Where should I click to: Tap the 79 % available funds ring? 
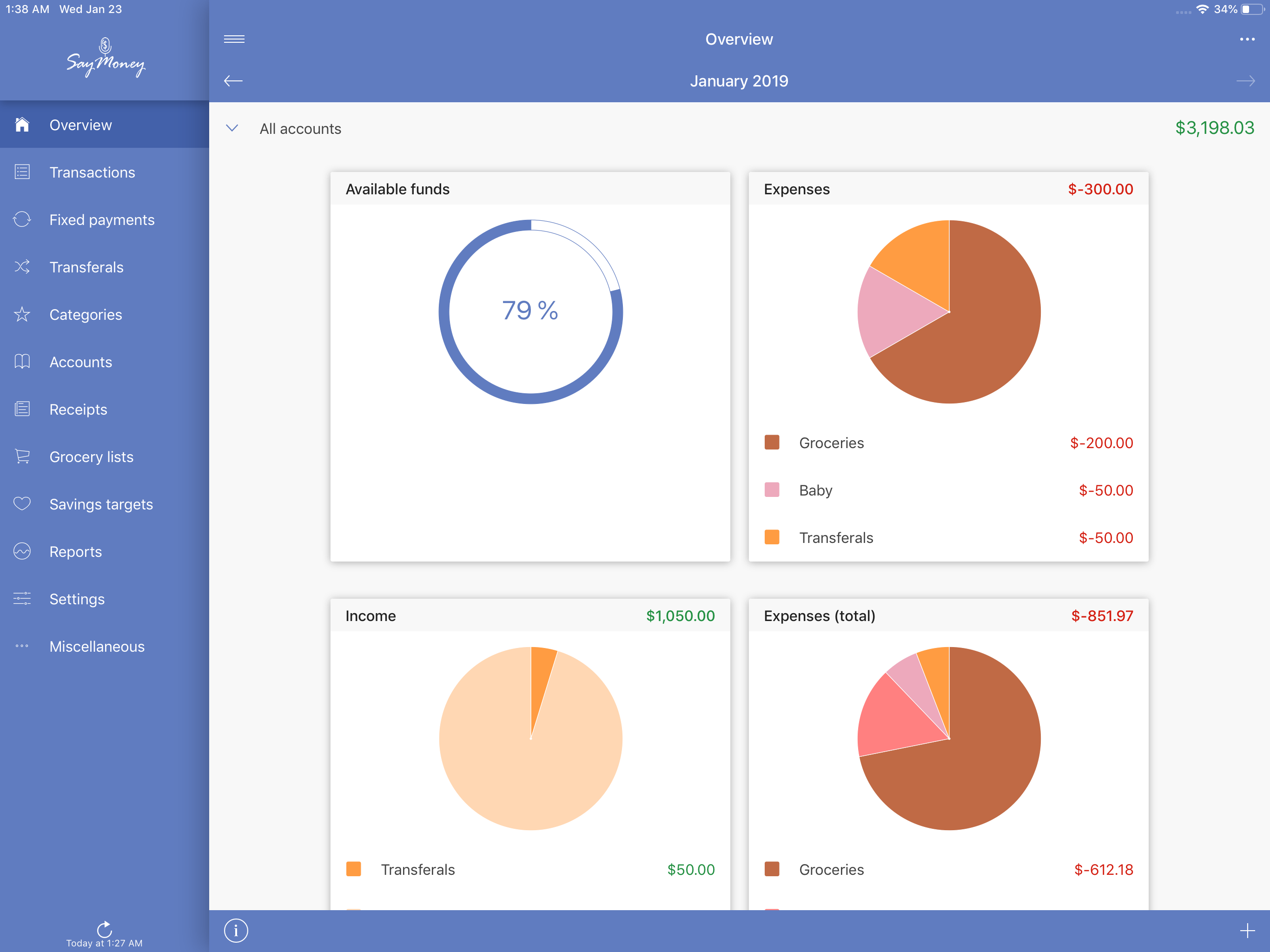[530, 311]
